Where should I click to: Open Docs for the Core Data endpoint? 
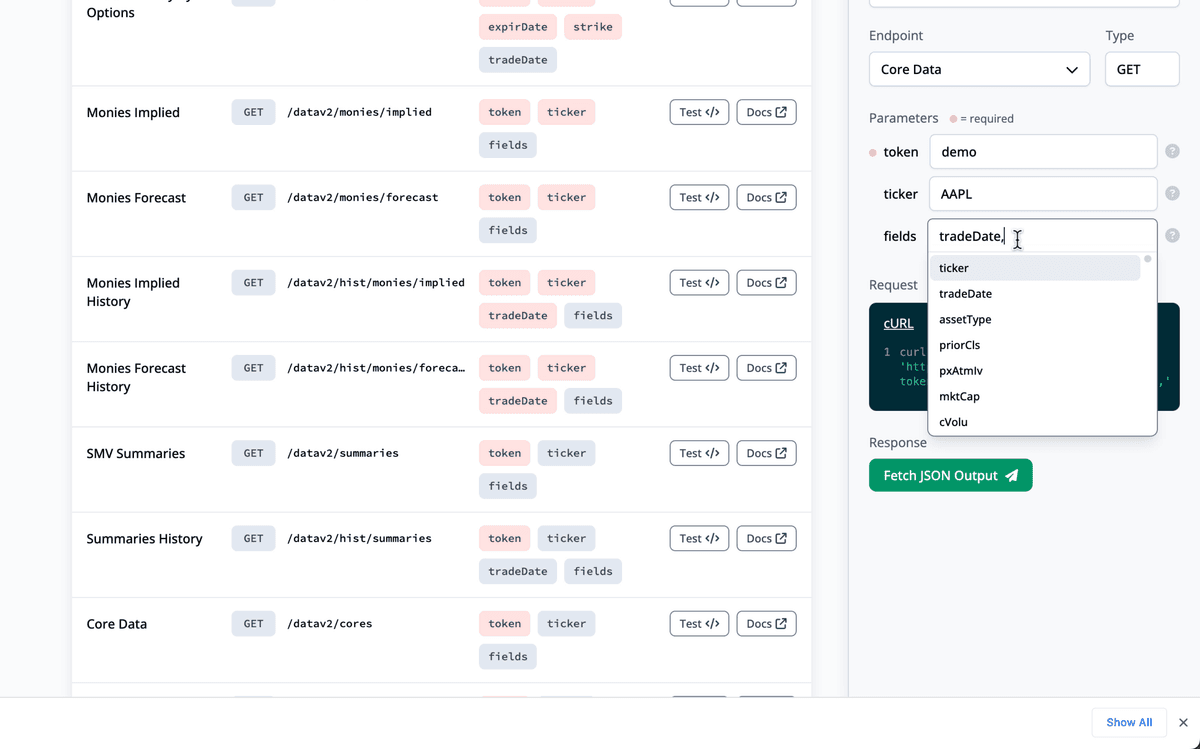pos(766,623)
